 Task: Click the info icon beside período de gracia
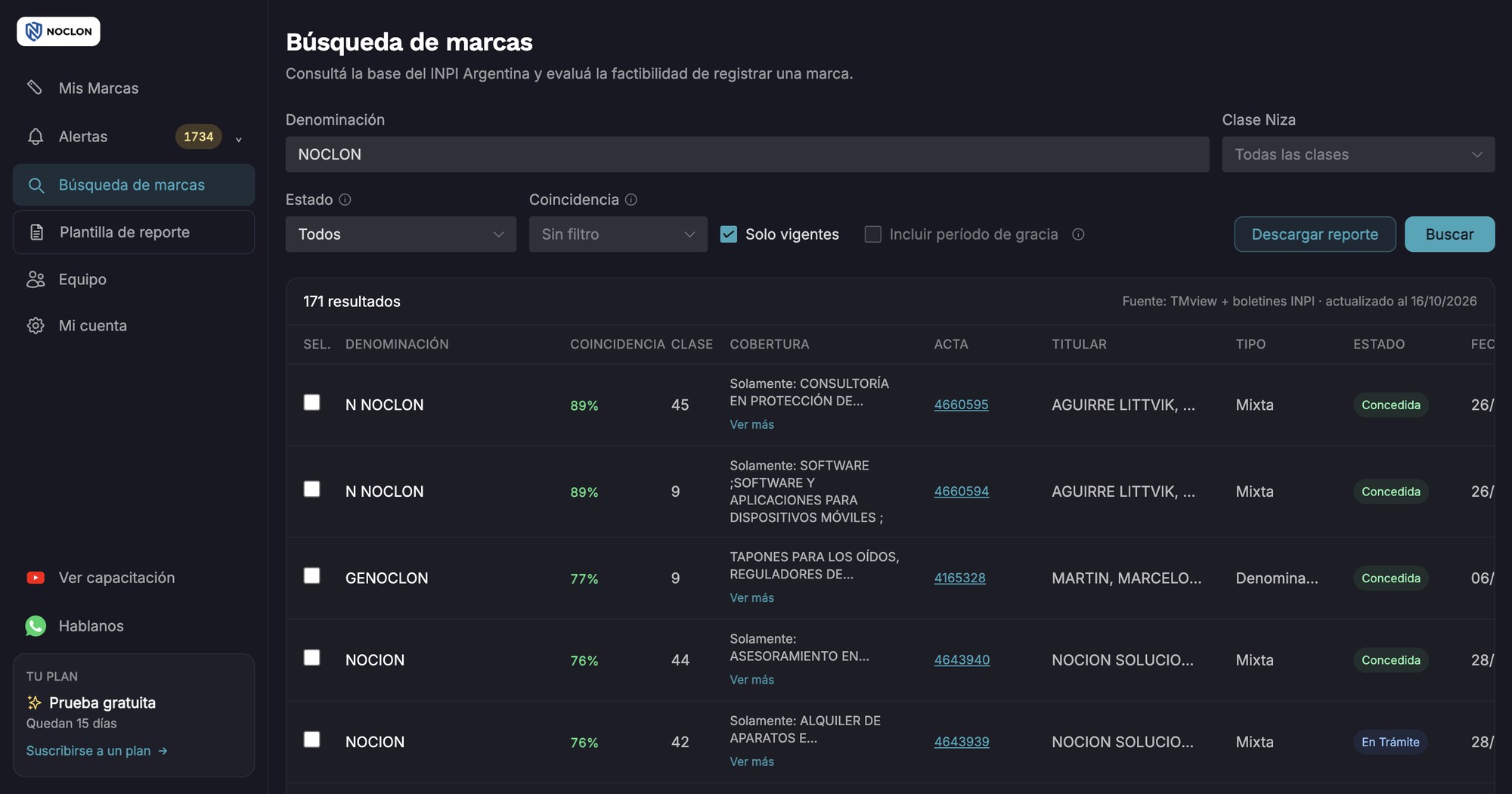[1079, 234]
